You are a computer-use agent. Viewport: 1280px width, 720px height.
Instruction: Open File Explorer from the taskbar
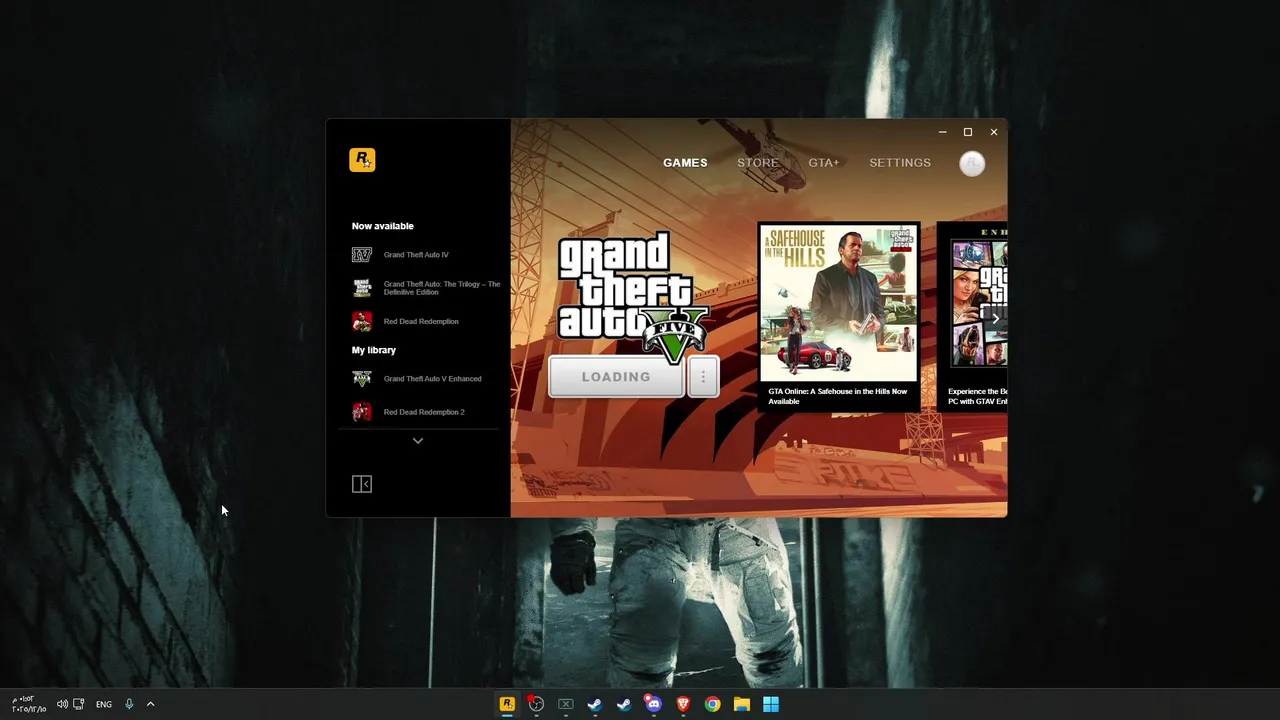[741, 704]
